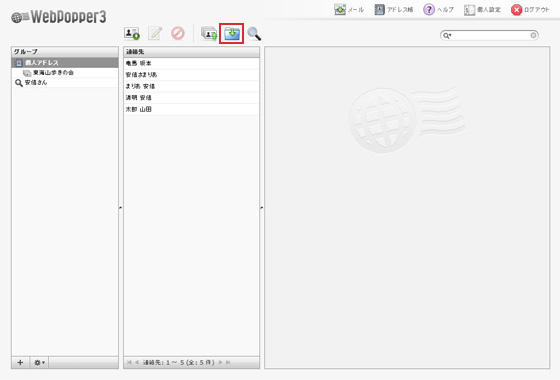This screenshot has height=380, width=560.
Task: Collapse the contact list via splitter handle
Action: point(262,207)
